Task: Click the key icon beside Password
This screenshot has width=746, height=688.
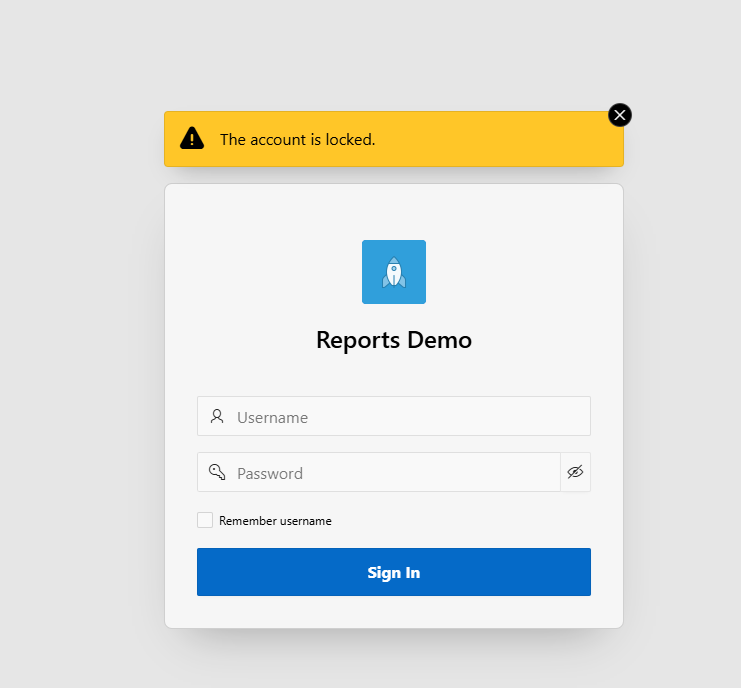Action: click(217, 472)
